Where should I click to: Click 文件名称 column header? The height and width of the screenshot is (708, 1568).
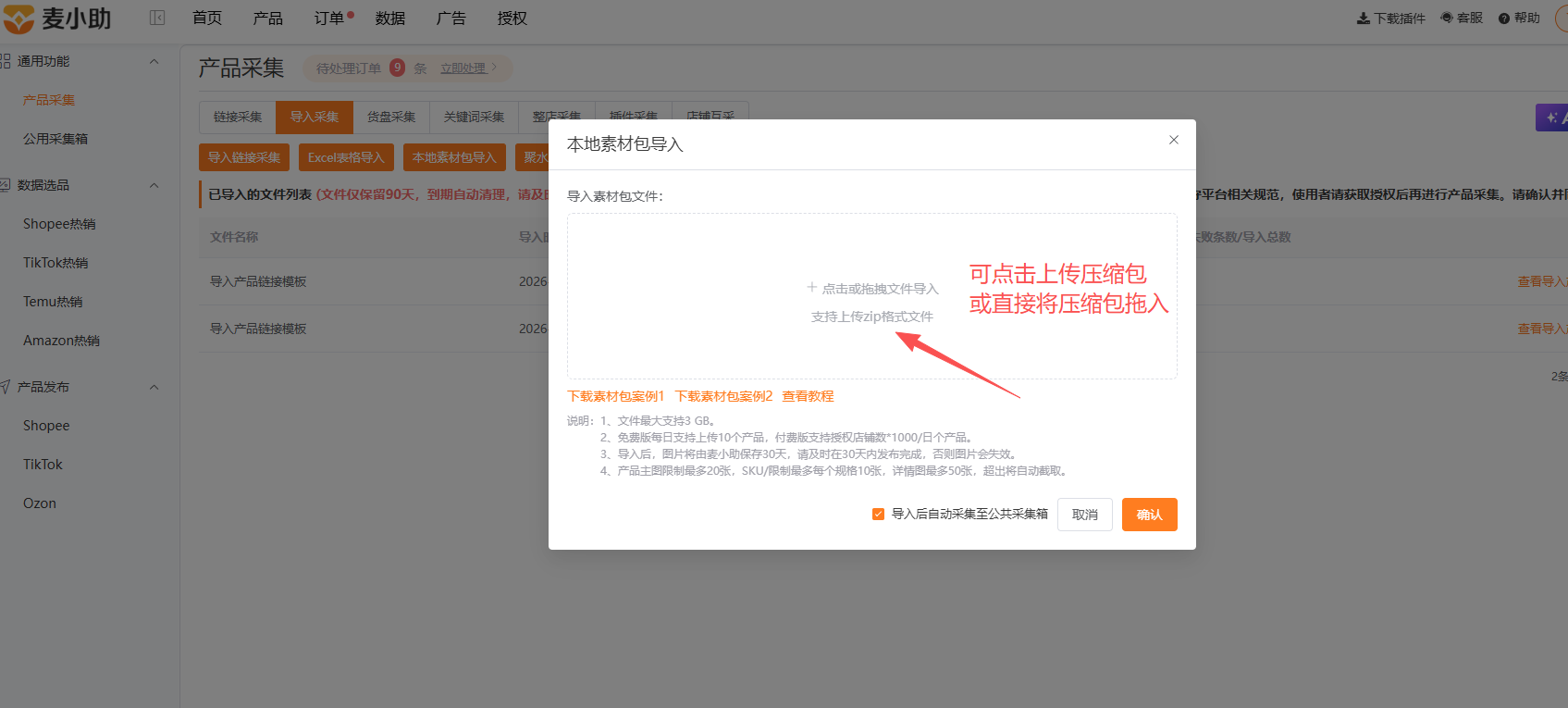pyautogui.click(x=234, y=237)
